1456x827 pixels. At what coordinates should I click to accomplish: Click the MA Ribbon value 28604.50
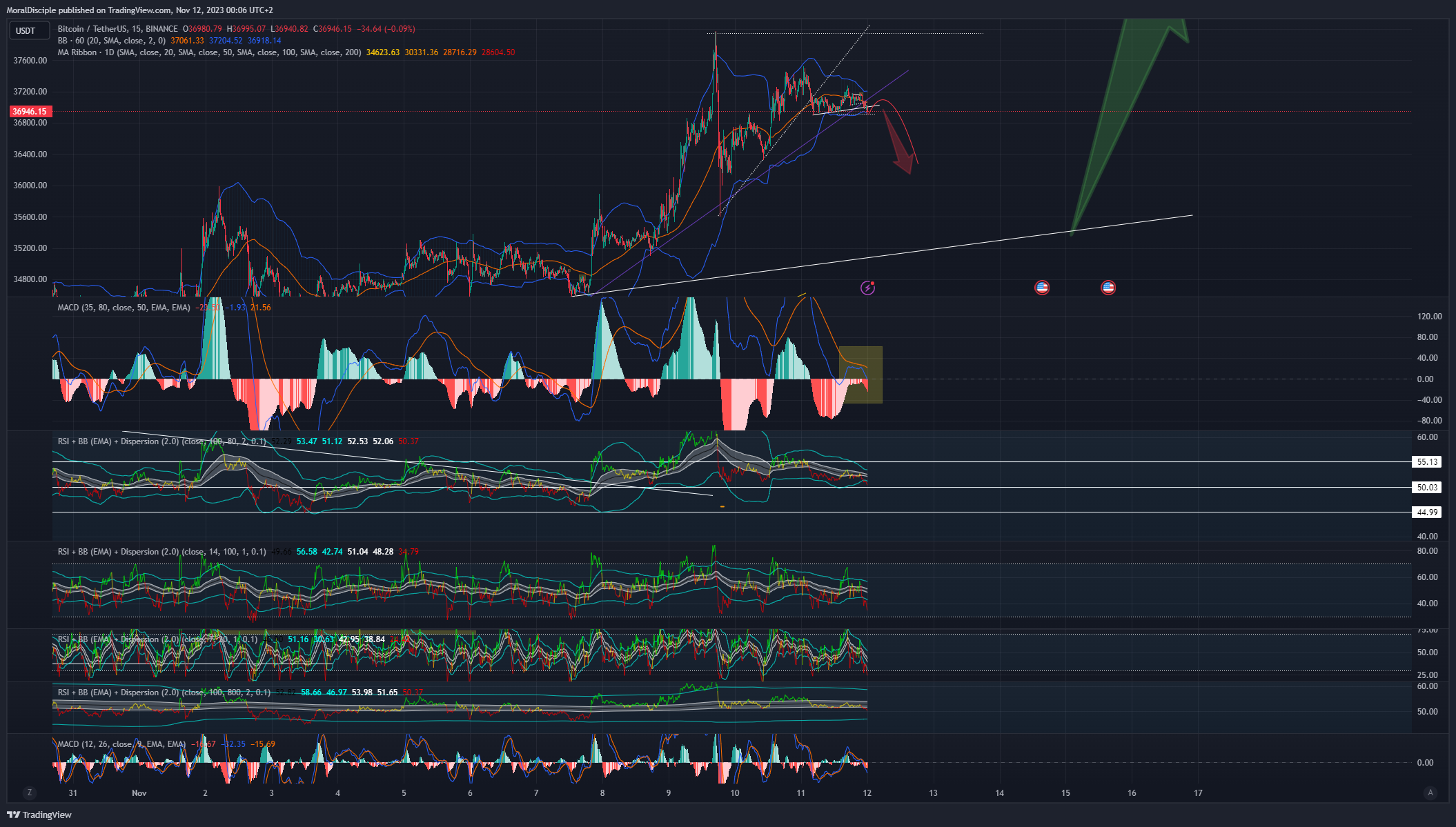click(498, 52)
